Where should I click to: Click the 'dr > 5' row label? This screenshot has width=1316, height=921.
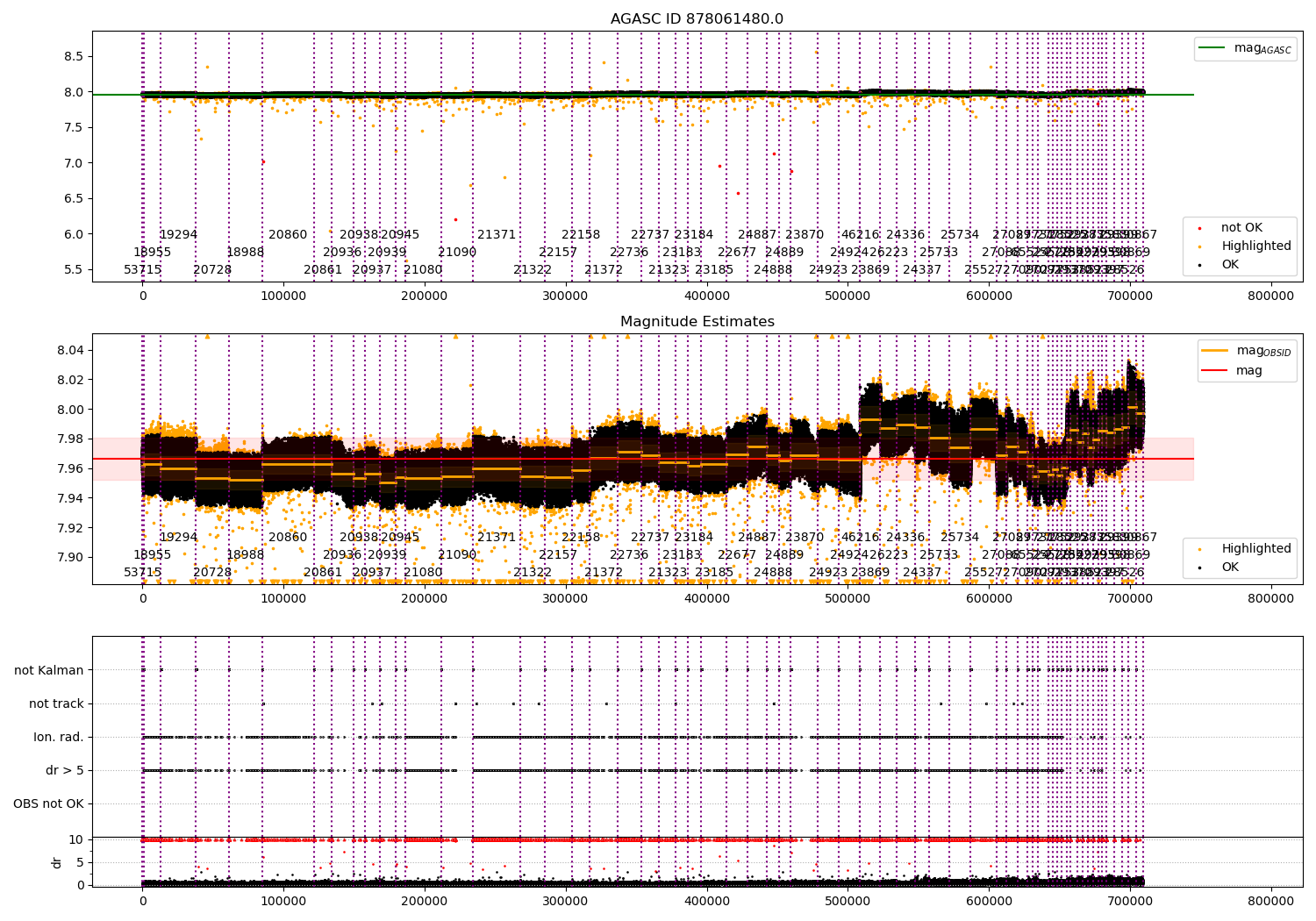65,770
